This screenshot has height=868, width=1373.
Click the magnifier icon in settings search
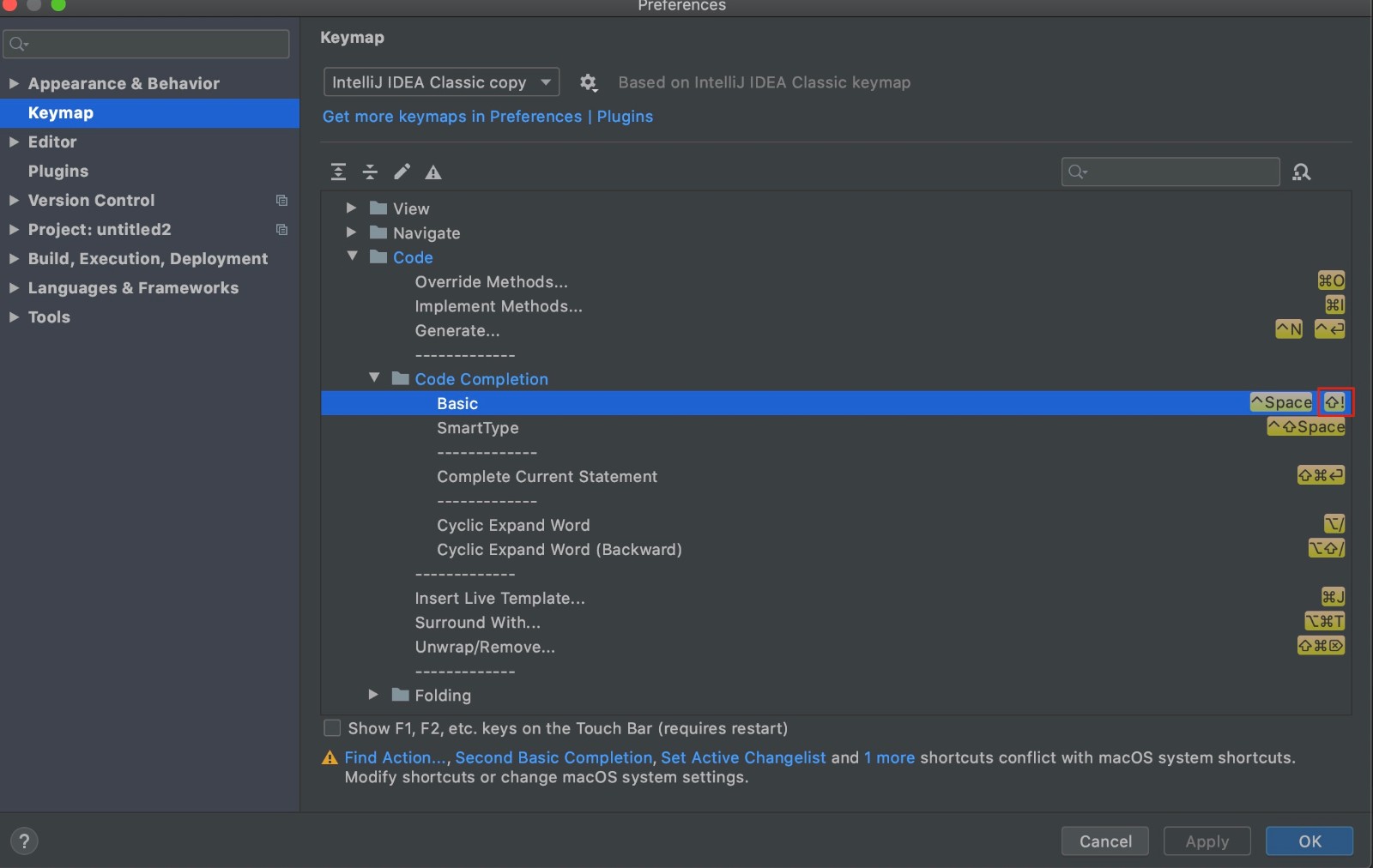click(x=19, y=44)
